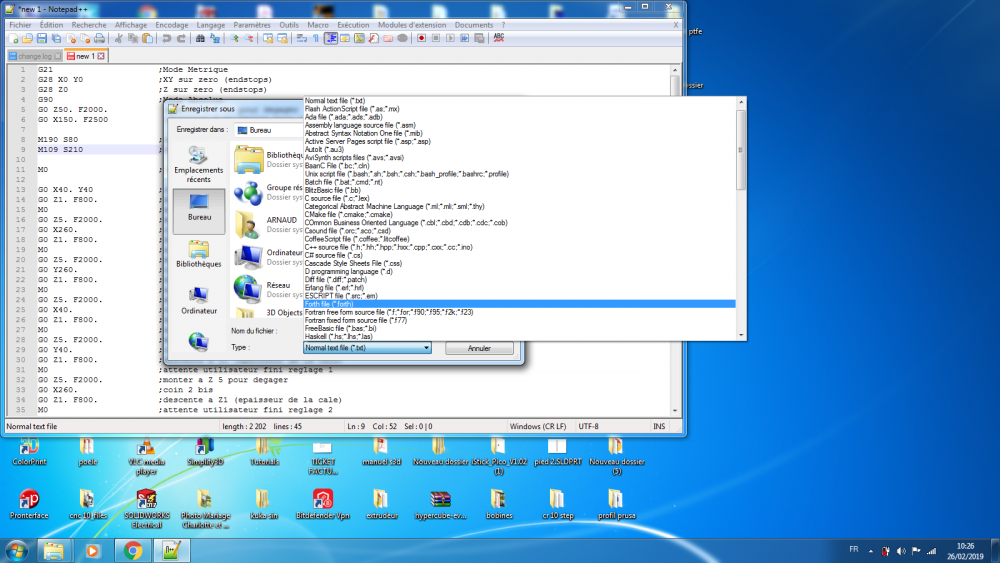Undo last action with toolbar arrow

(166, 38)
